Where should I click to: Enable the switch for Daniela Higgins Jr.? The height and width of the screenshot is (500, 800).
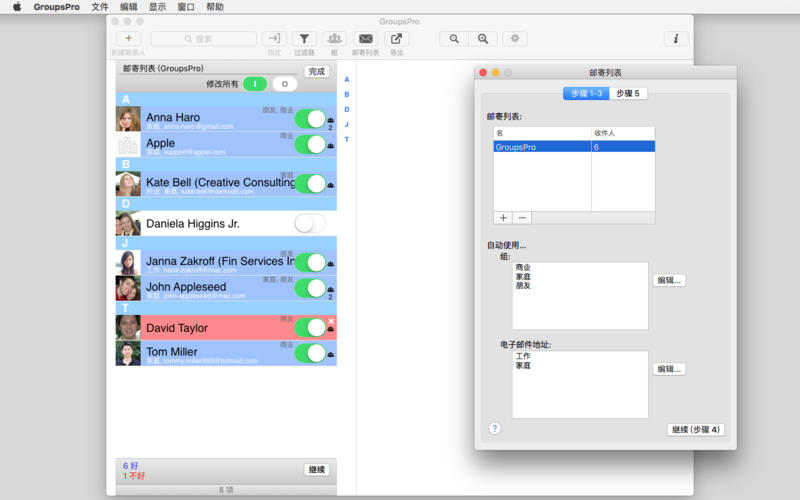[310, 223]
